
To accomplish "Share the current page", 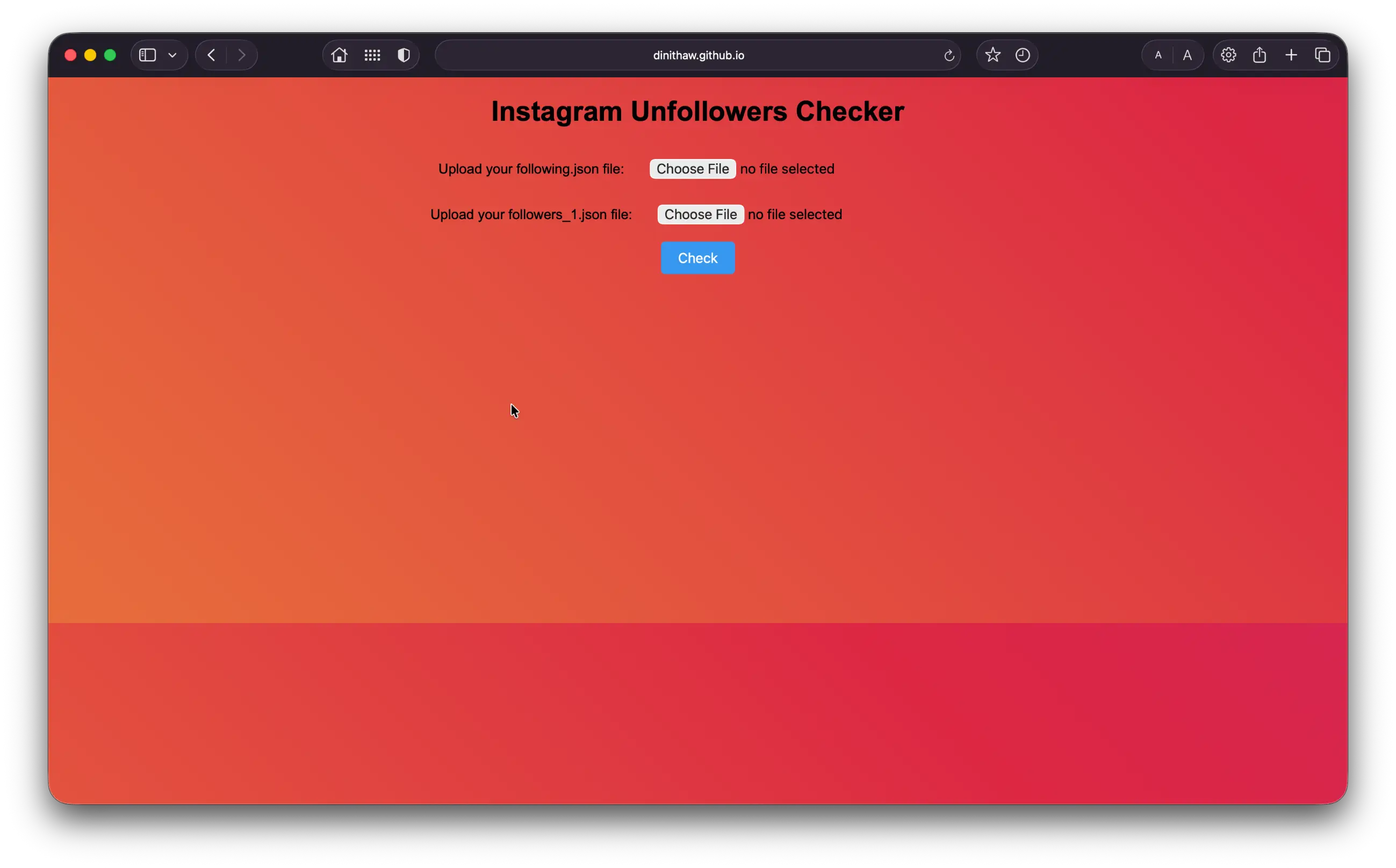I will (x=1260, y=55).
